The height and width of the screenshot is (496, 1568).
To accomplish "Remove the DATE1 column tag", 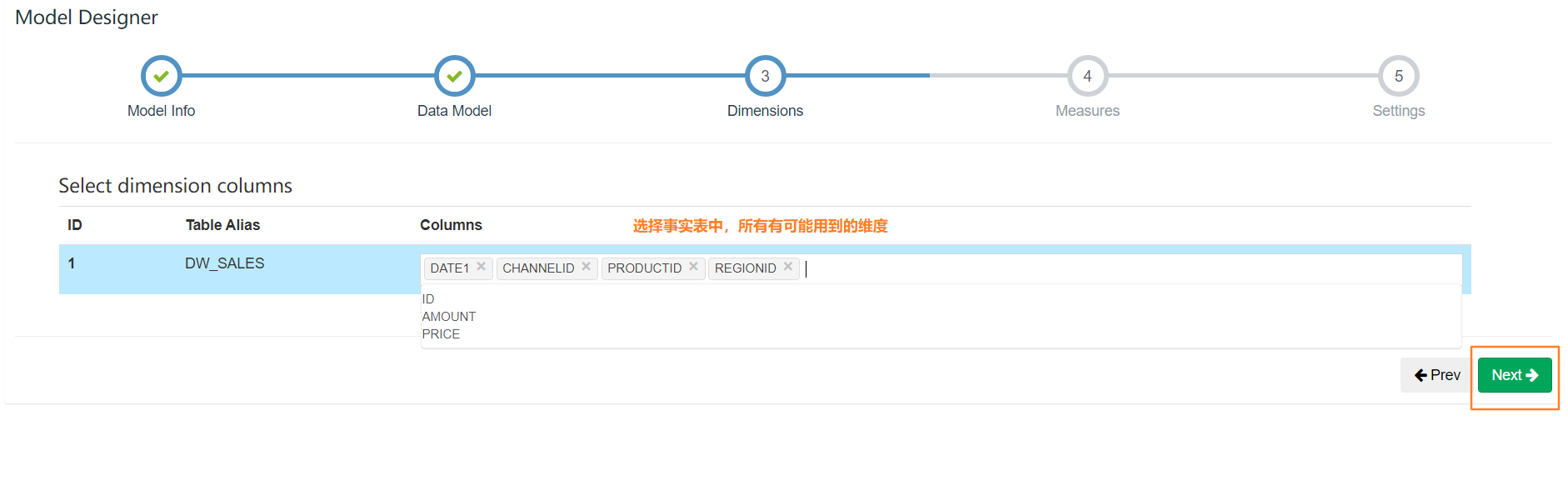I will 481,267.
